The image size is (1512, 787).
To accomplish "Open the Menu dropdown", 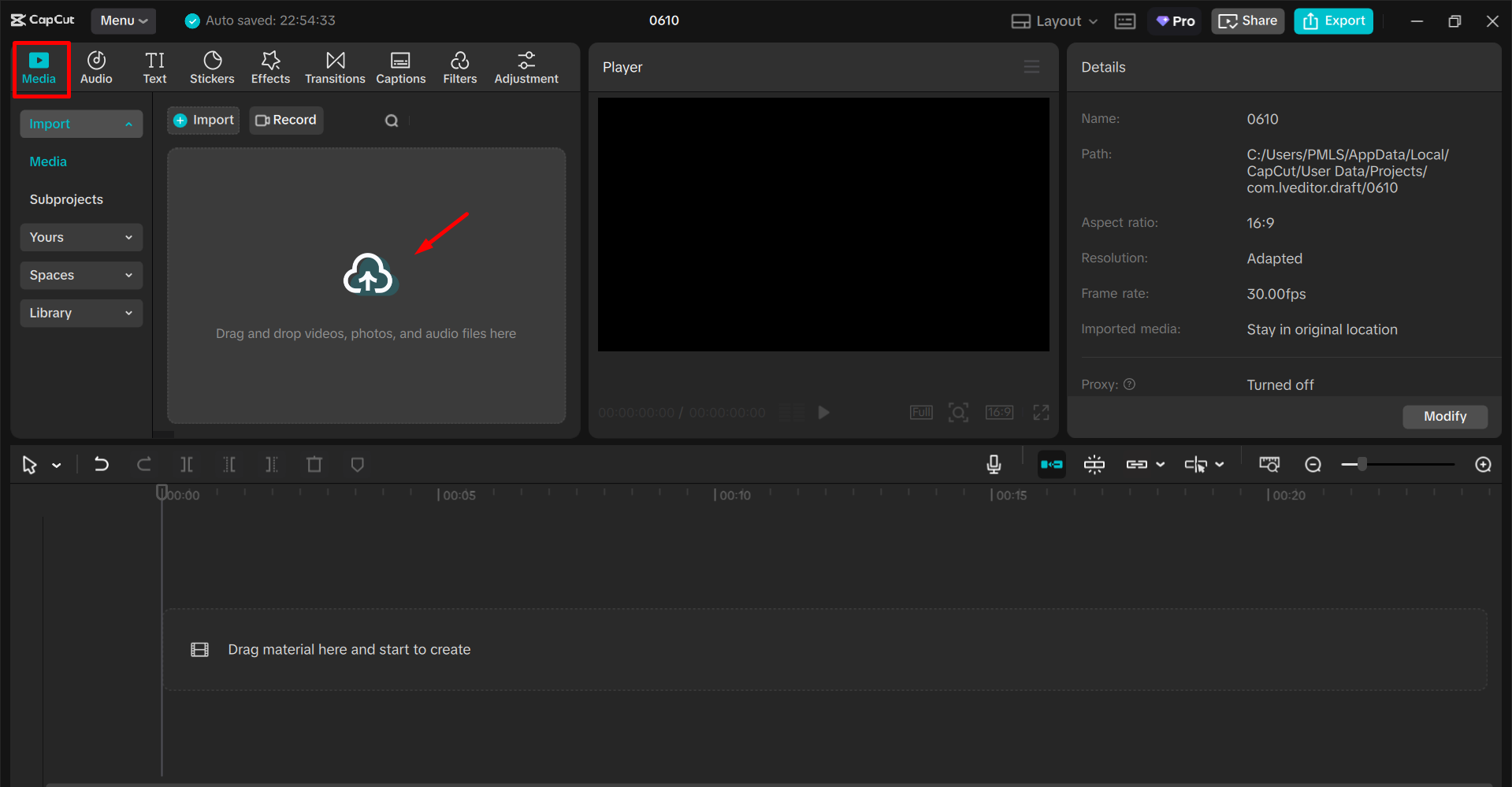I will coord(123,20).
